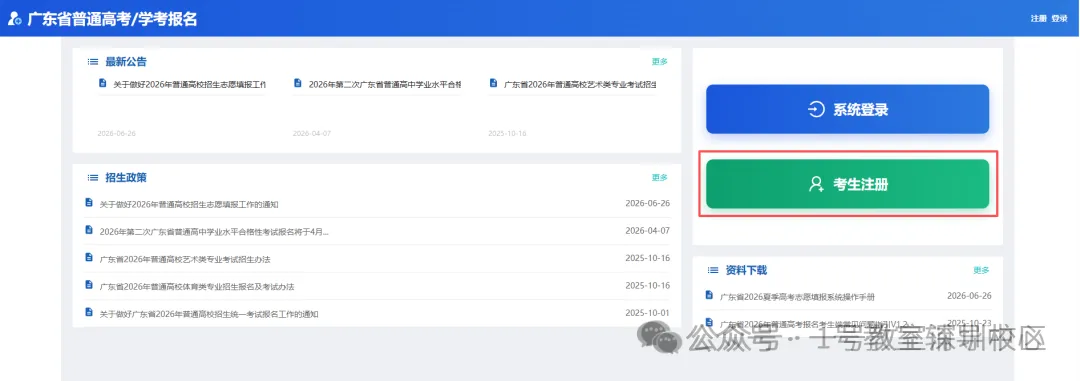1080x381 pixels.
Task: Click document icon beside 艺术类专业考试招生办法 row
Action: [x=88, y=257]
